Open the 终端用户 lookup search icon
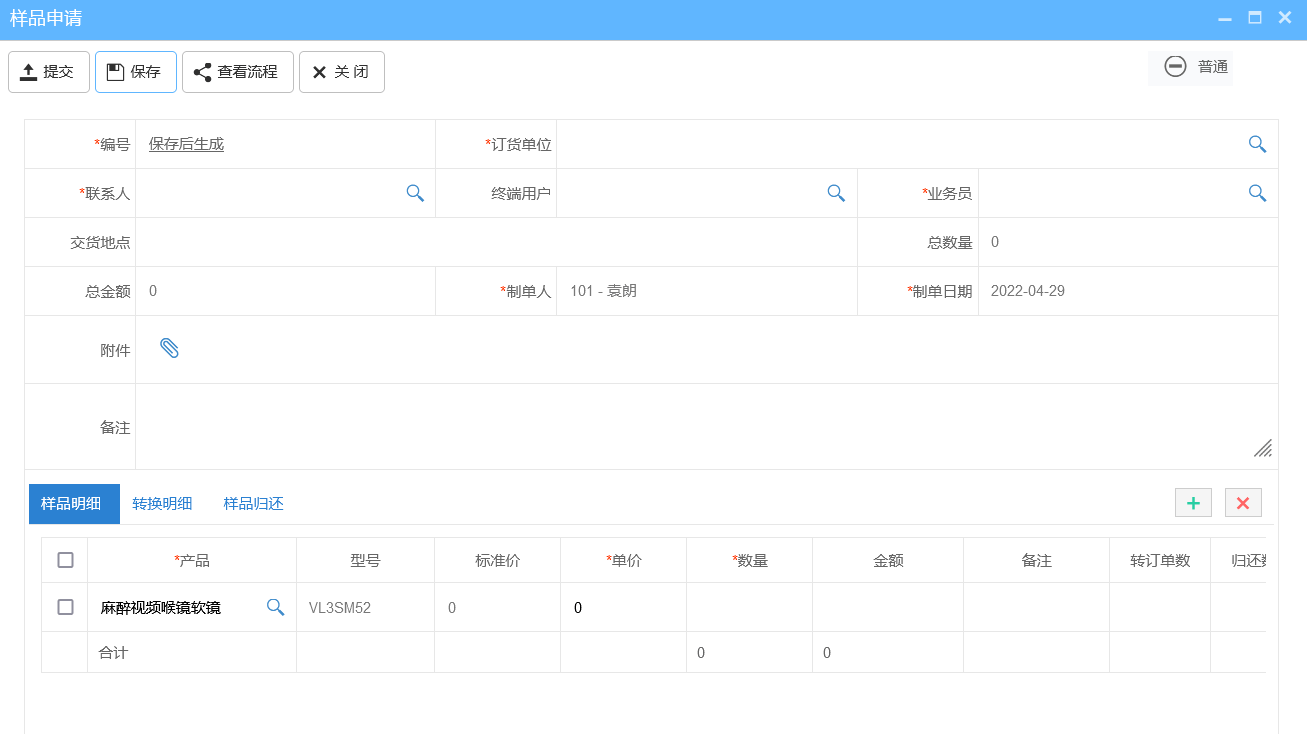This screenshot has width=1307, height=734. click(836, 193)
